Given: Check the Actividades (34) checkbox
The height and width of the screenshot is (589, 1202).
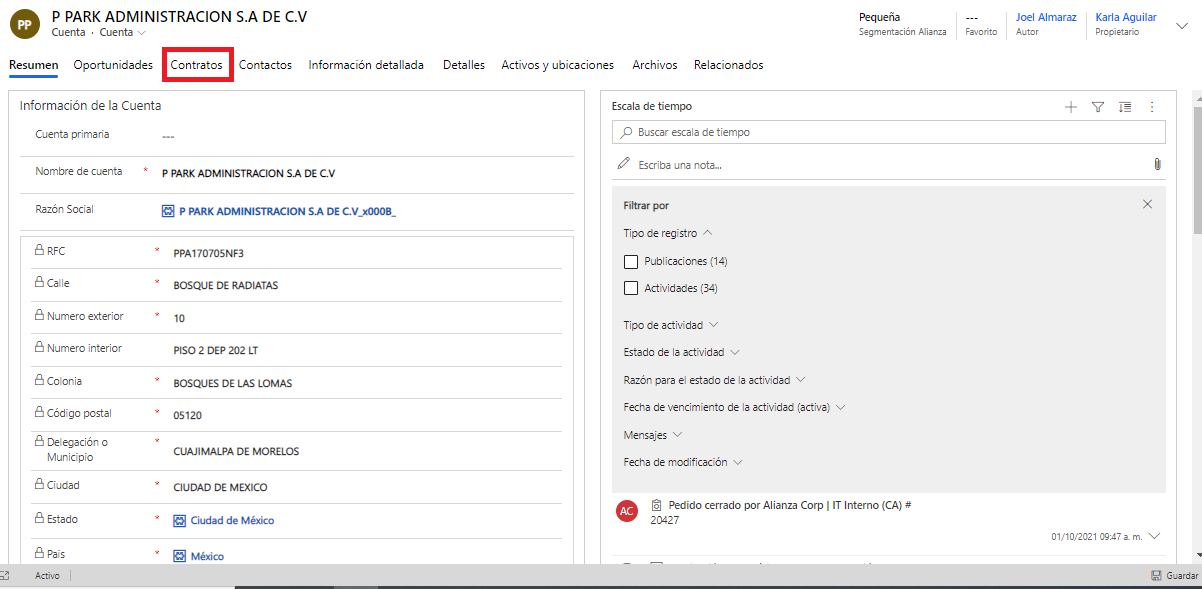Looking at the screenshot, I should click(631, 289).
